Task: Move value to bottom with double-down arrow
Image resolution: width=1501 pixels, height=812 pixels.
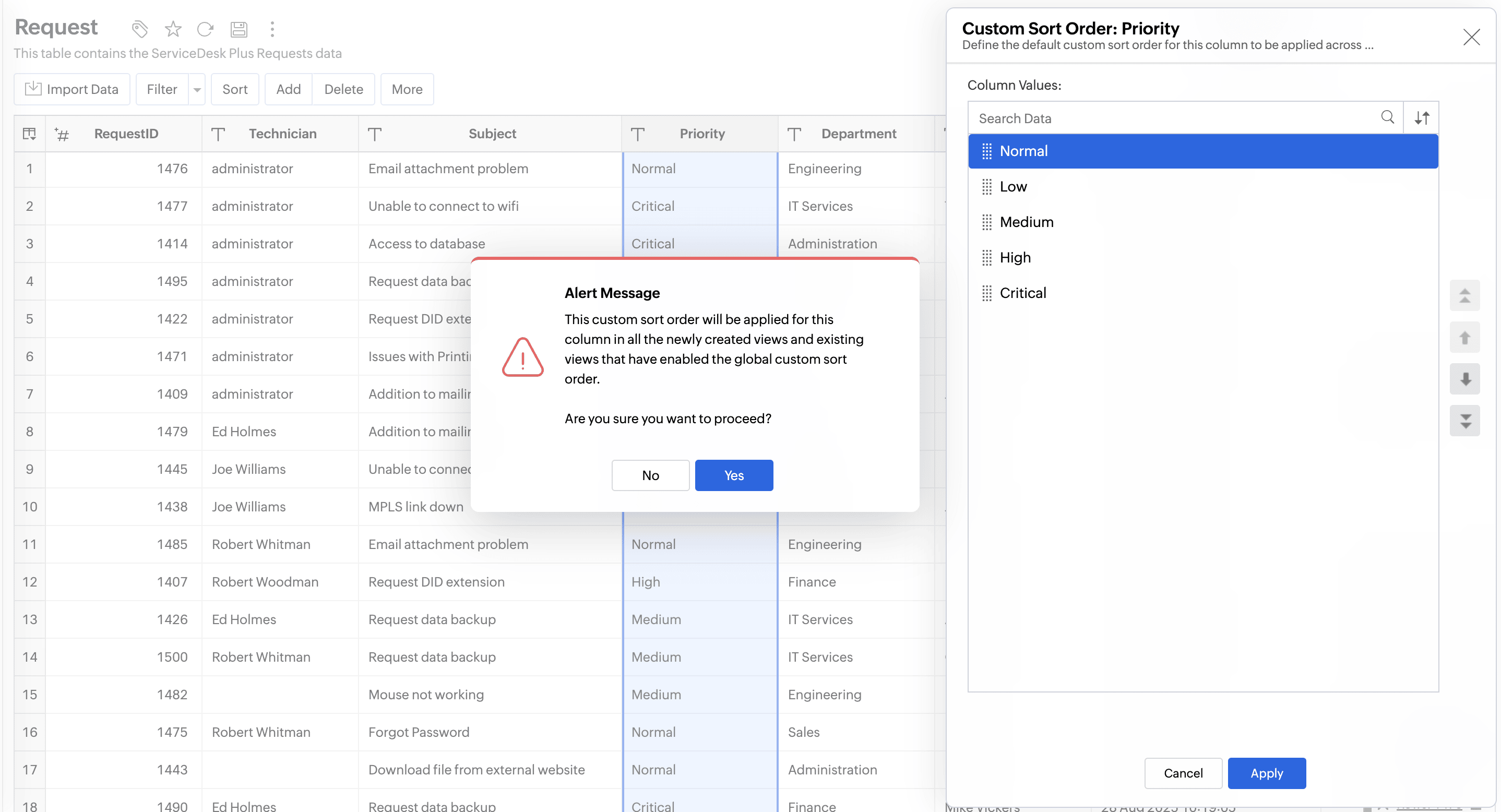Action: (x=1464, y=421)
